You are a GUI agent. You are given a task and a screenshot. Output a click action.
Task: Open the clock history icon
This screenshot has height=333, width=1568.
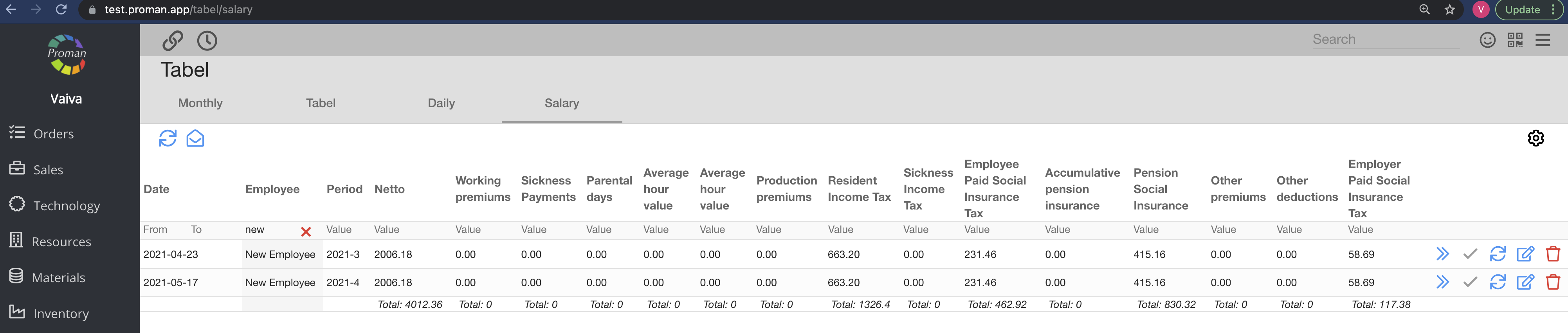click(207, 41)
